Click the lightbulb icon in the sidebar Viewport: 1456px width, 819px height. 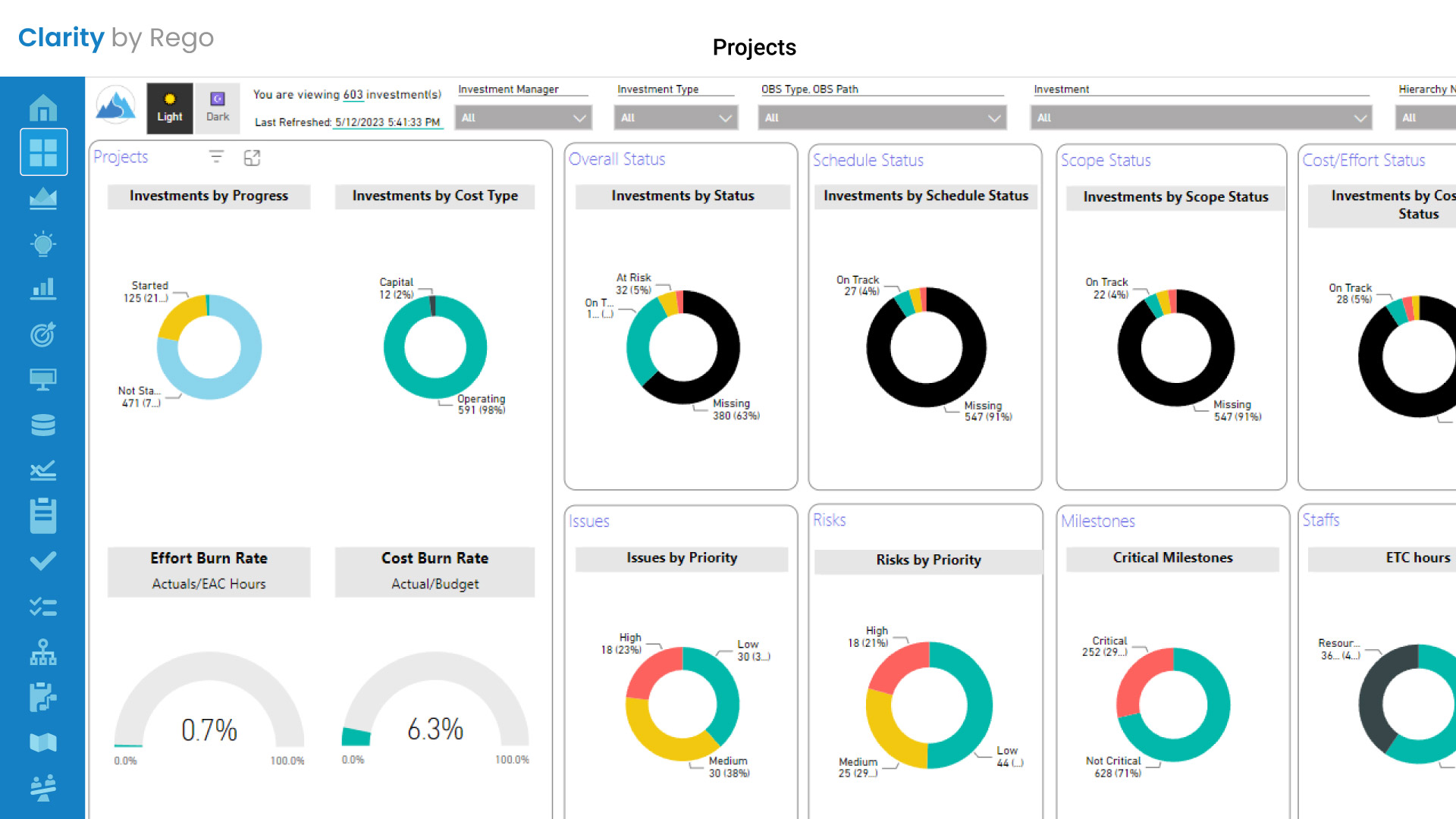coord(43,244)
